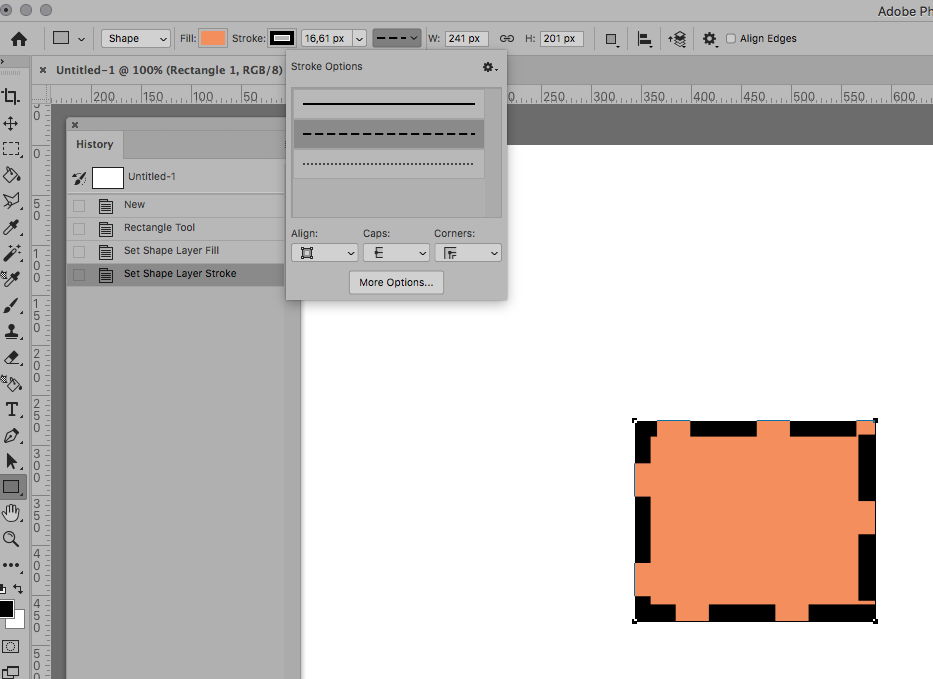
Task: Pick the Eyedropper tool
Action: [x=12, y=228]
